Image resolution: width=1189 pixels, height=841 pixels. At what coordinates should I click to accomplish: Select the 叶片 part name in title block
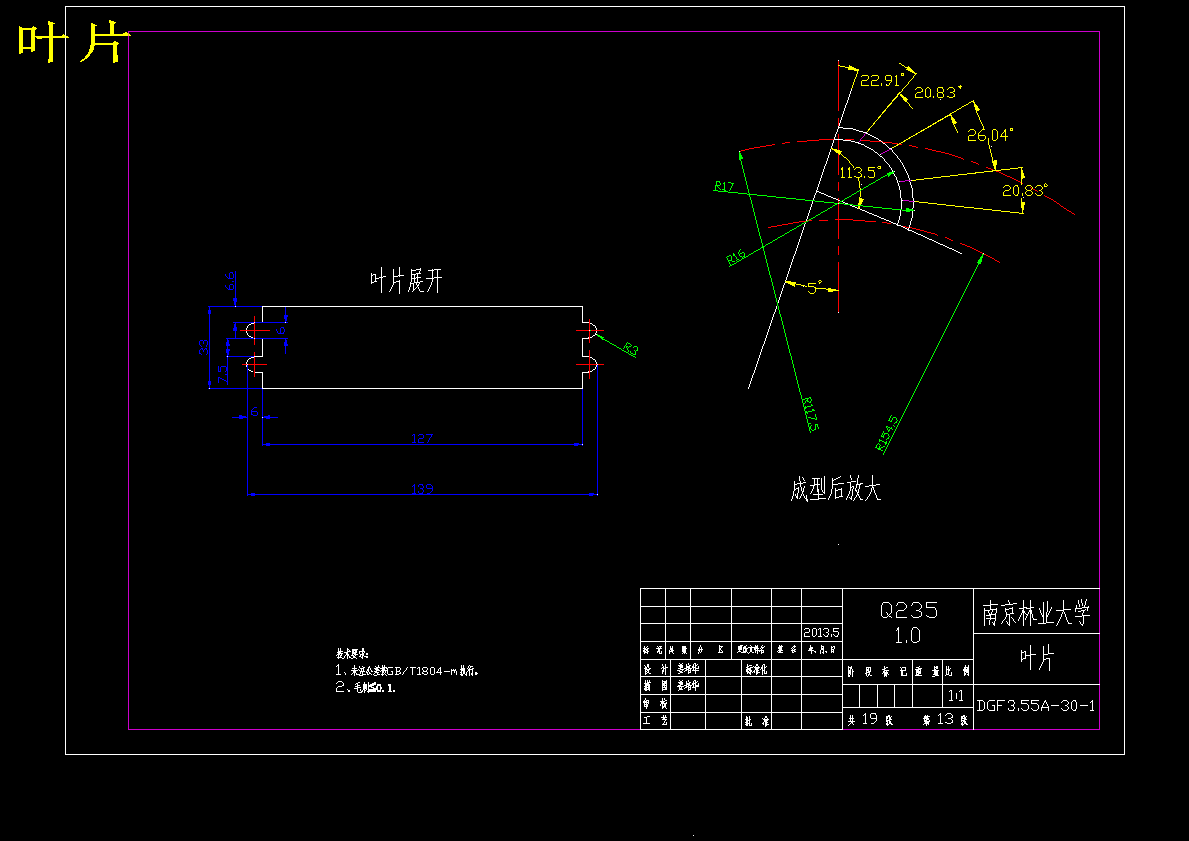point(1036,658)
